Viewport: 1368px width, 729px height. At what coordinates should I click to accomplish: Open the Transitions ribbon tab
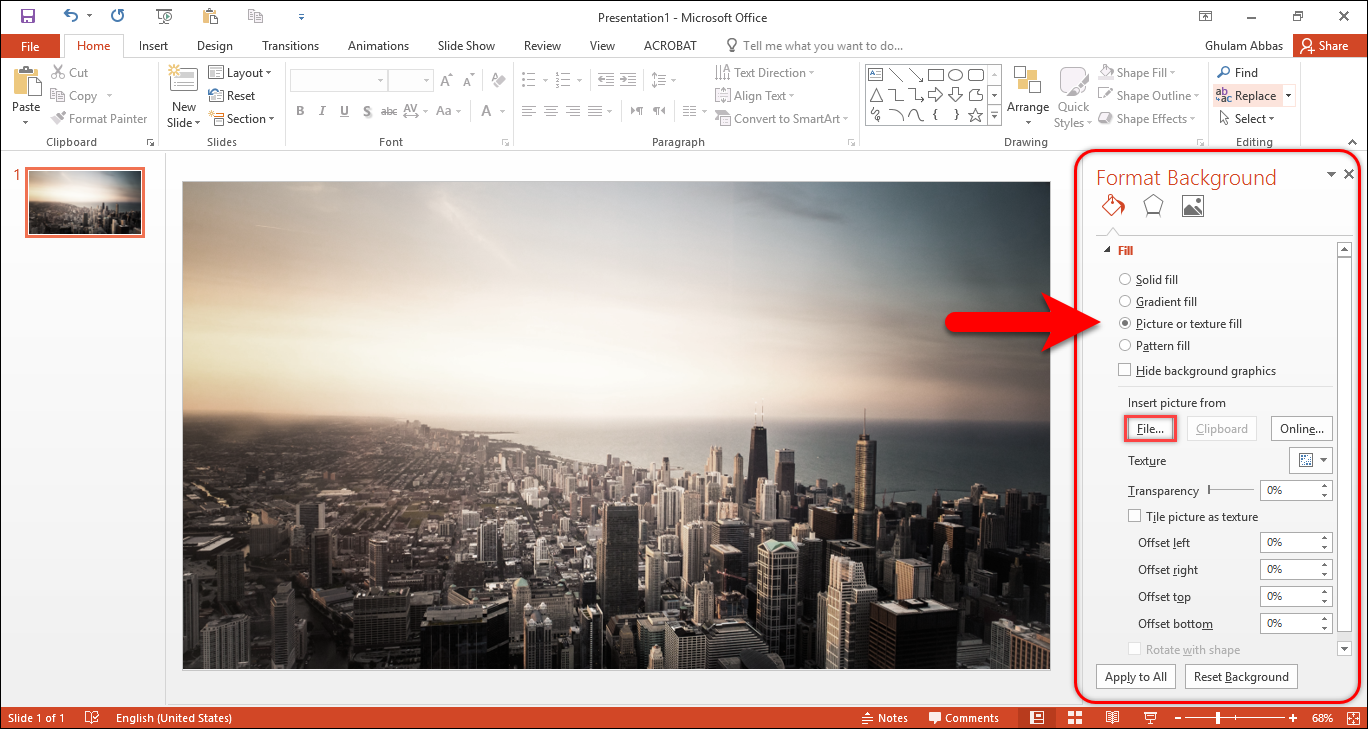coord(290,46)
